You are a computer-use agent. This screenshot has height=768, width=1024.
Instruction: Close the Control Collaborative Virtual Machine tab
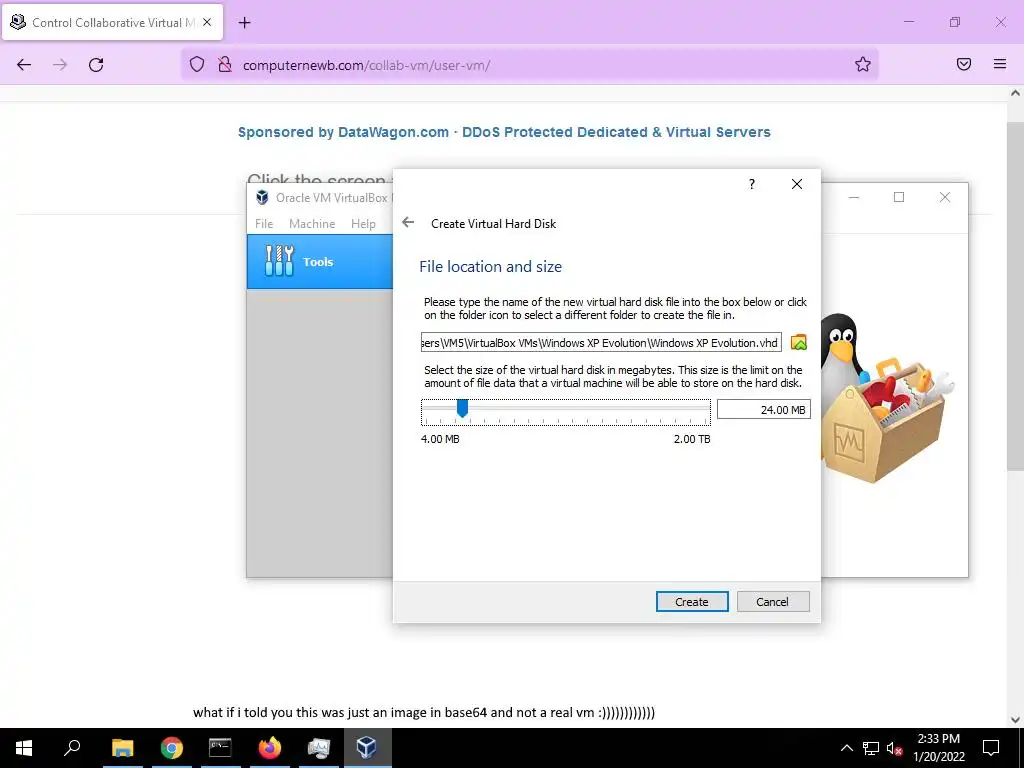(x=207, y=22)
